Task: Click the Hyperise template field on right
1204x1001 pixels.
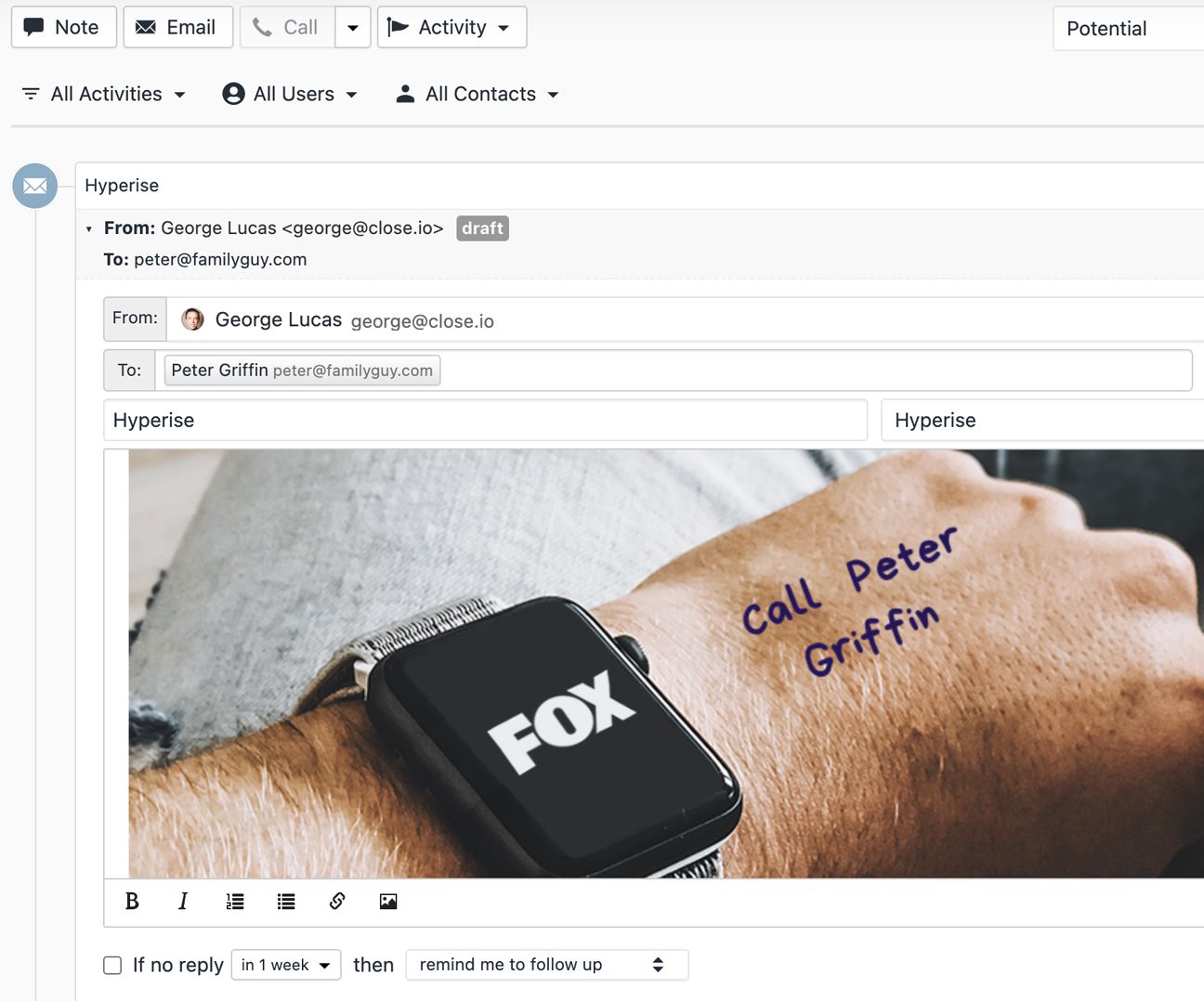Action: 1042,420
